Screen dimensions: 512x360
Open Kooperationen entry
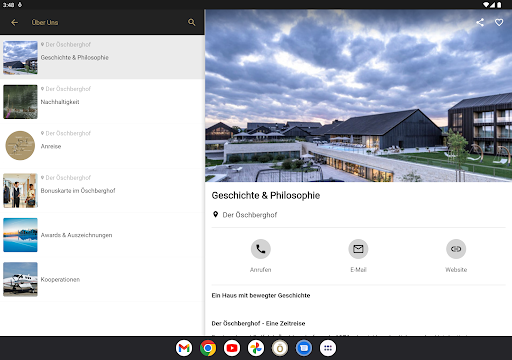point(102,279)
